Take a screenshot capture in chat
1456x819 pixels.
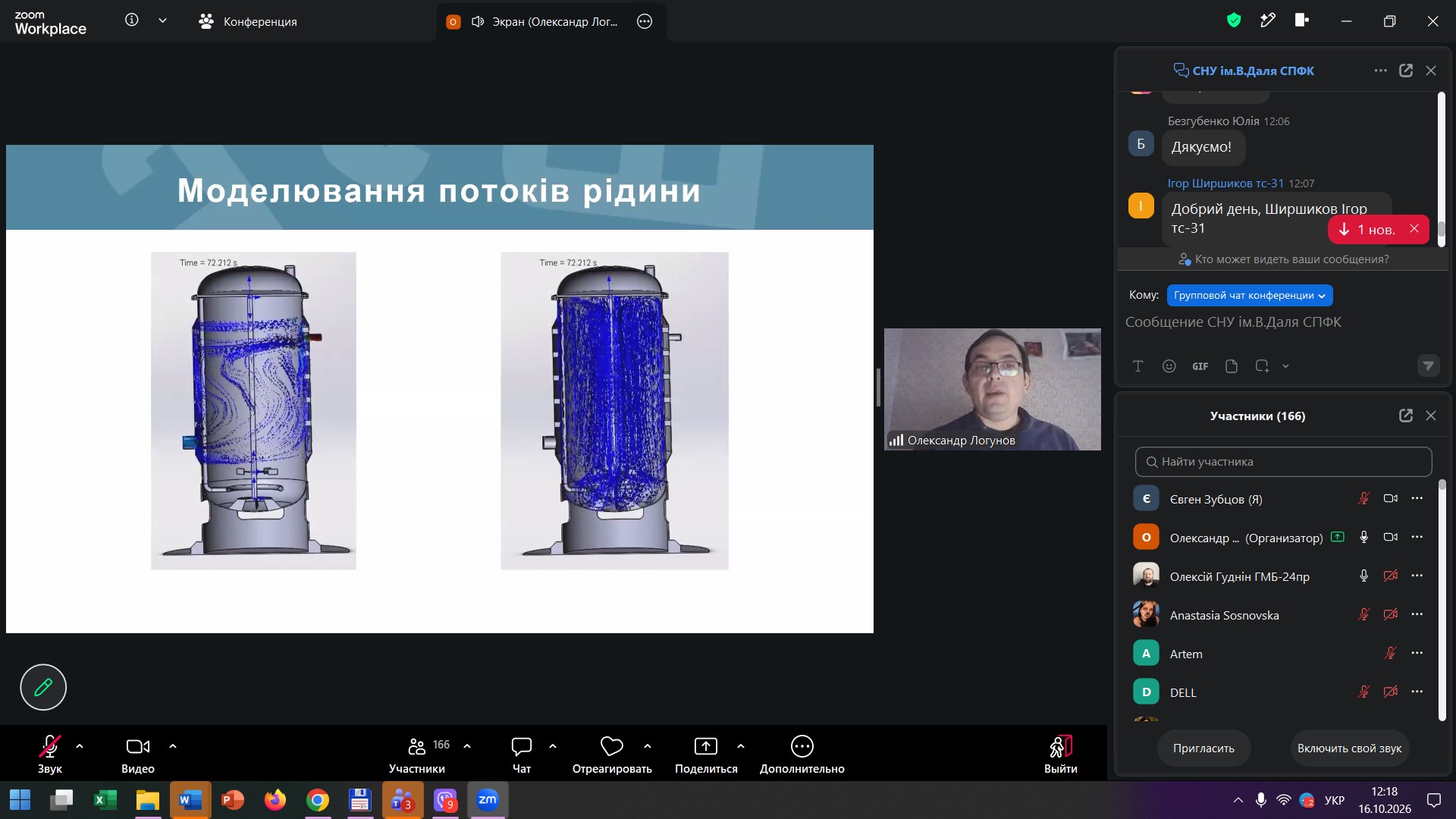(1262, 366)
